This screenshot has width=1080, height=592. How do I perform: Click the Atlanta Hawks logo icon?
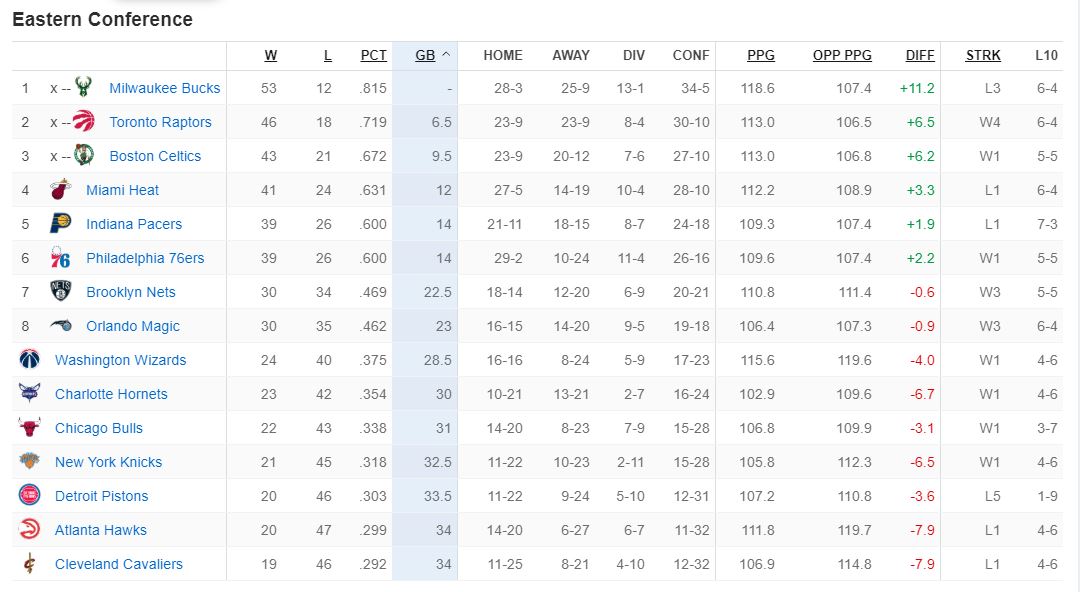pyautogui.click(x=30, y=530)
